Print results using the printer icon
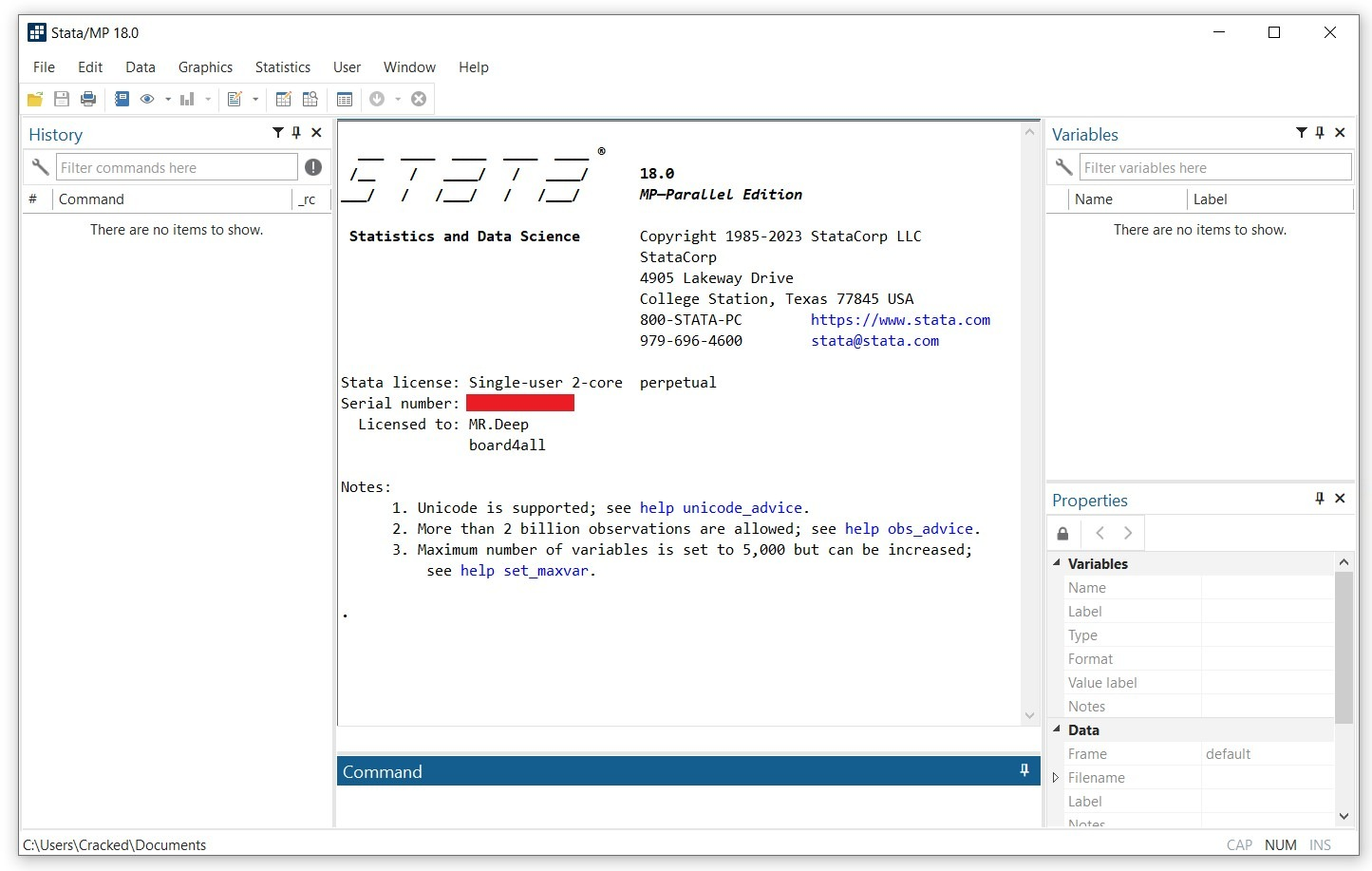This screenshot has width=1372, height=871. click(88, 99)
